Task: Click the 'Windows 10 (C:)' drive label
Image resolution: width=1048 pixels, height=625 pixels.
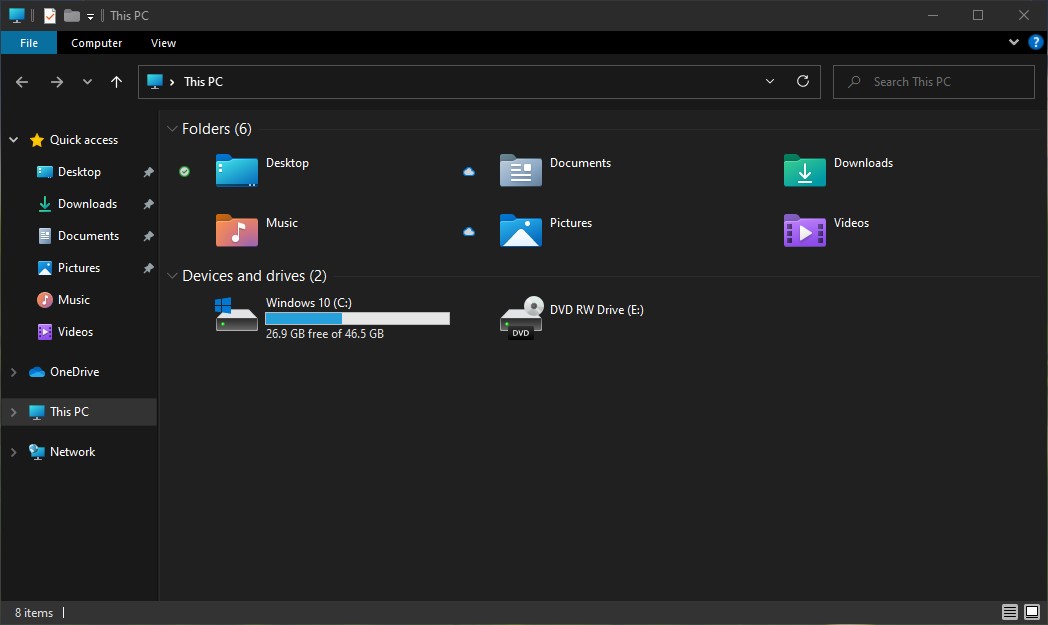Action: click(309, 303)
